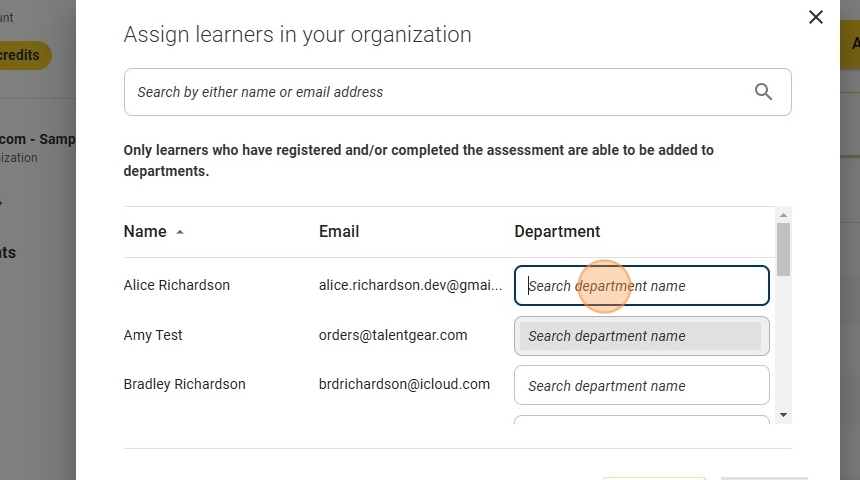Click the brdrichardson@icloud.com email
This screenshot has width=860, height=480.
tap(404, 385)
